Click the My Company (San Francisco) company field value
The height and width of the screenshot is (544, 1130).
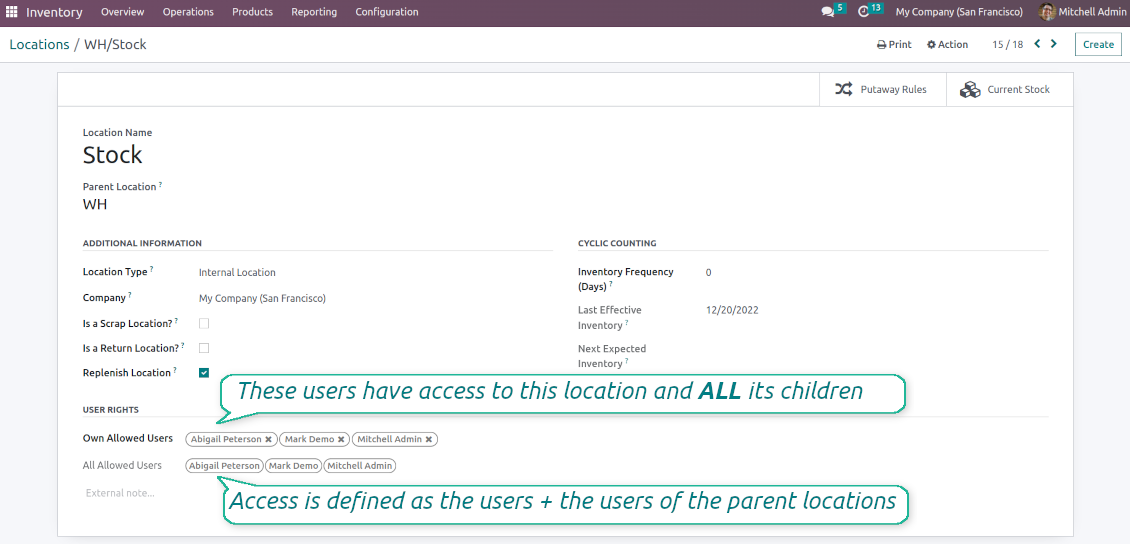click(262, 298)
